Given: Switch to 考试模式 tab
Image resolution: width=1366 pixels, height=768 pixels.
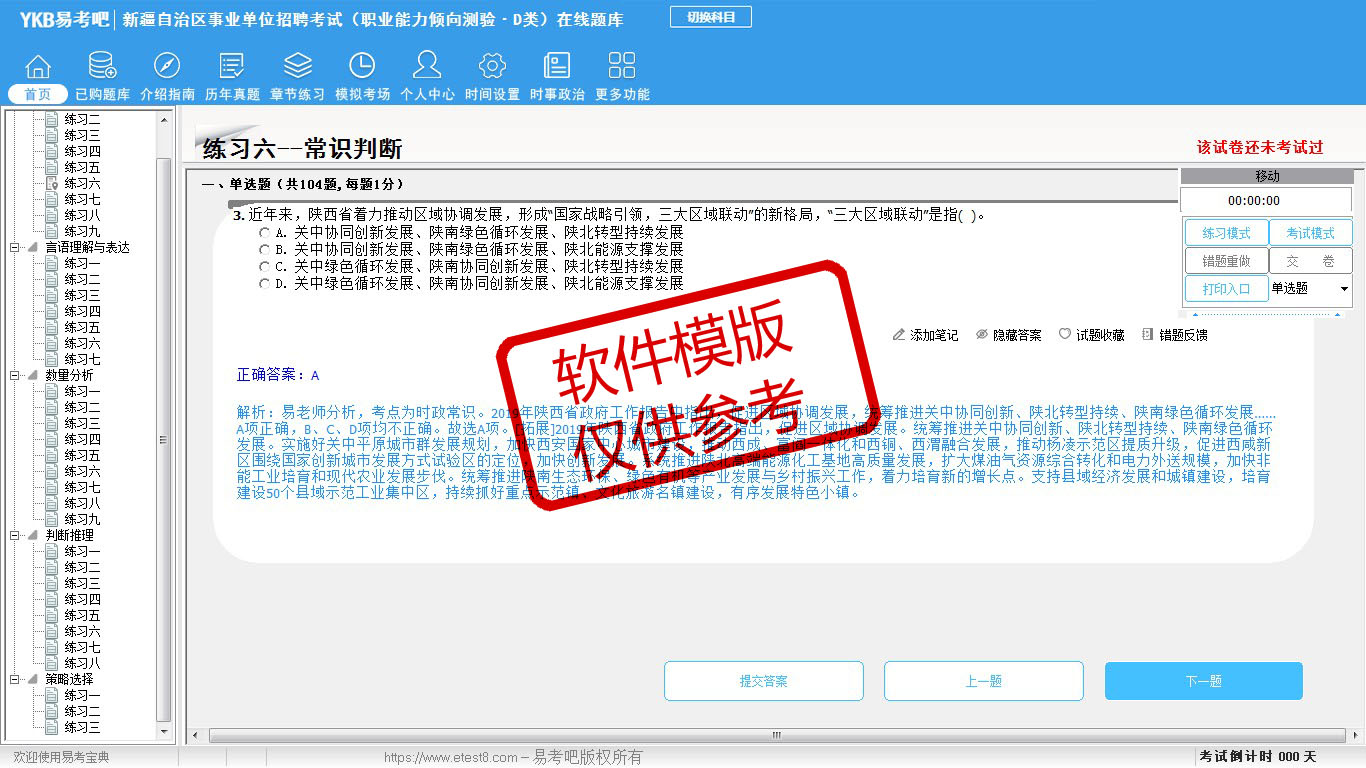Looking at the screenshot, I should [x=1310, y=233].
